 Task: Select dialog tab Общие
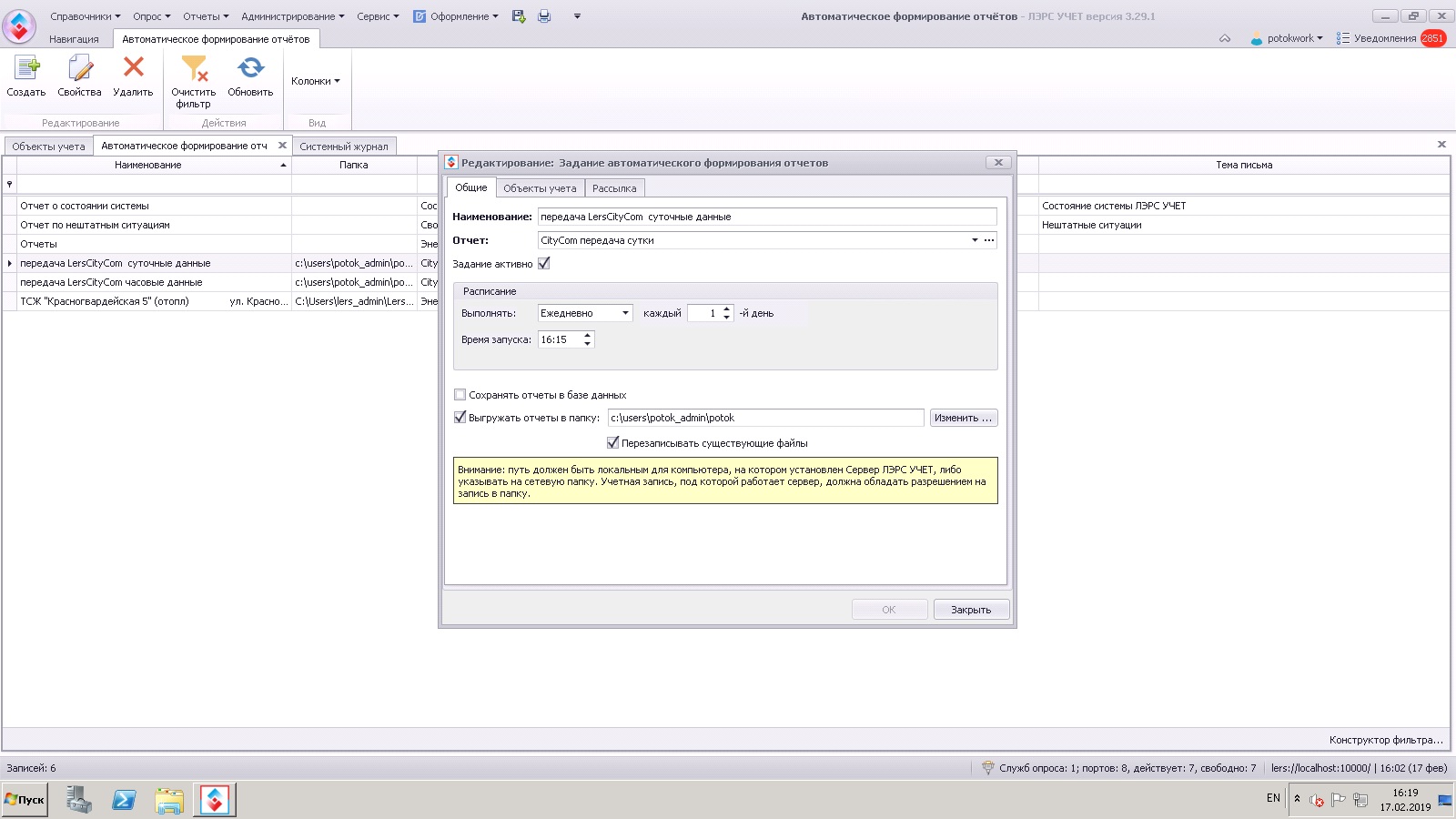pyautogui.click(x=471, y=187)
